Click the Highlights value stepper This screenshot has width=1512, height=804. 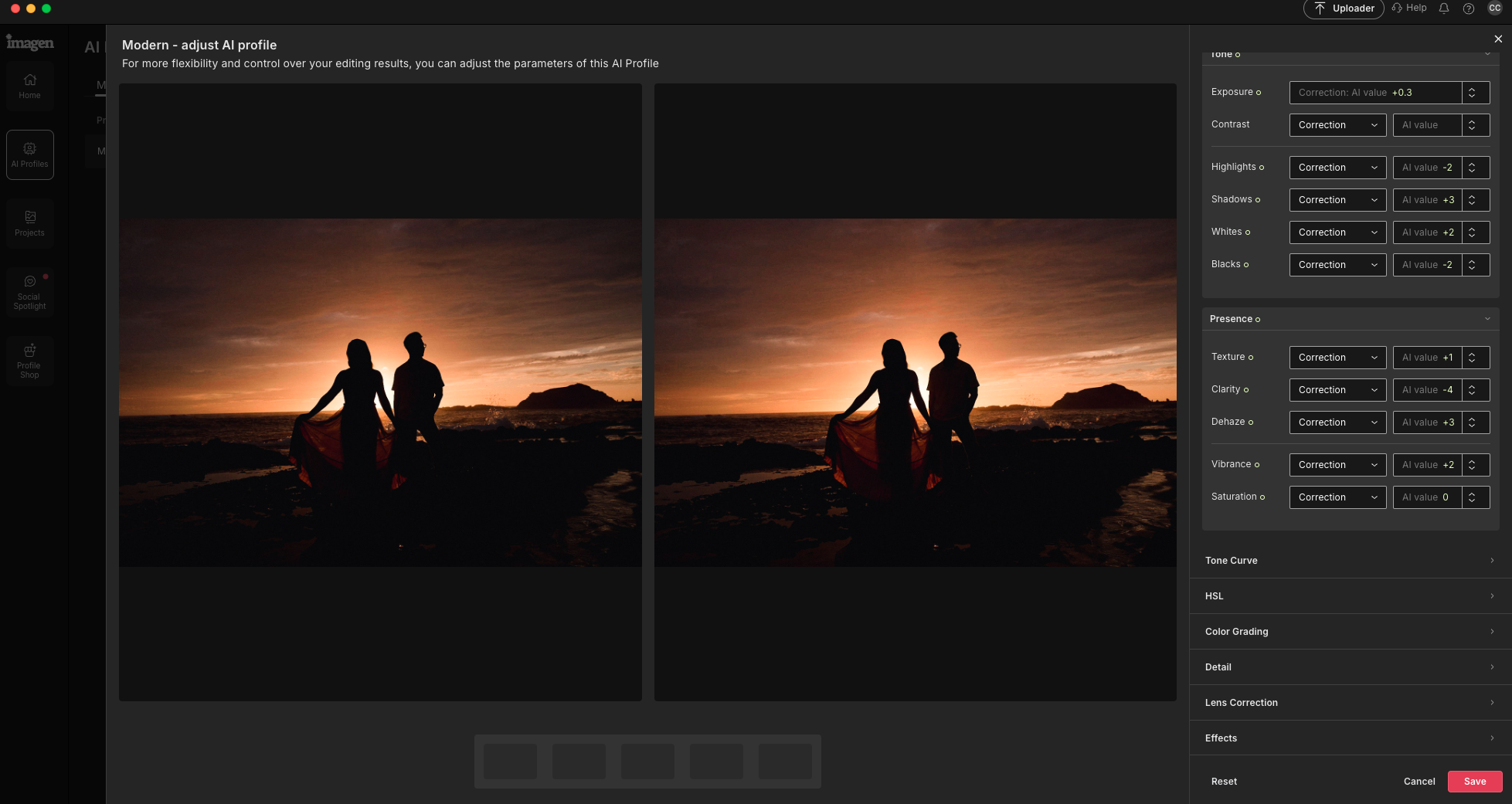tap(1473, 168)
